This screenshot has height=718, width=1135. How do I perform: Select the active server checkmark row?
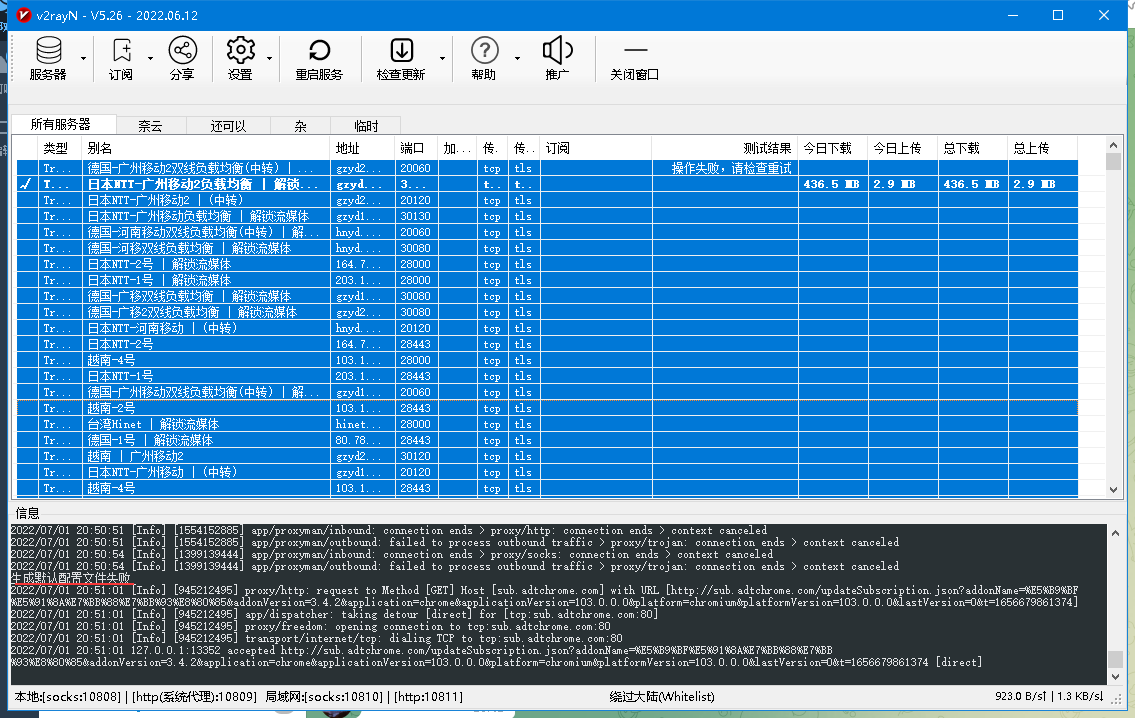pos(547,185)
